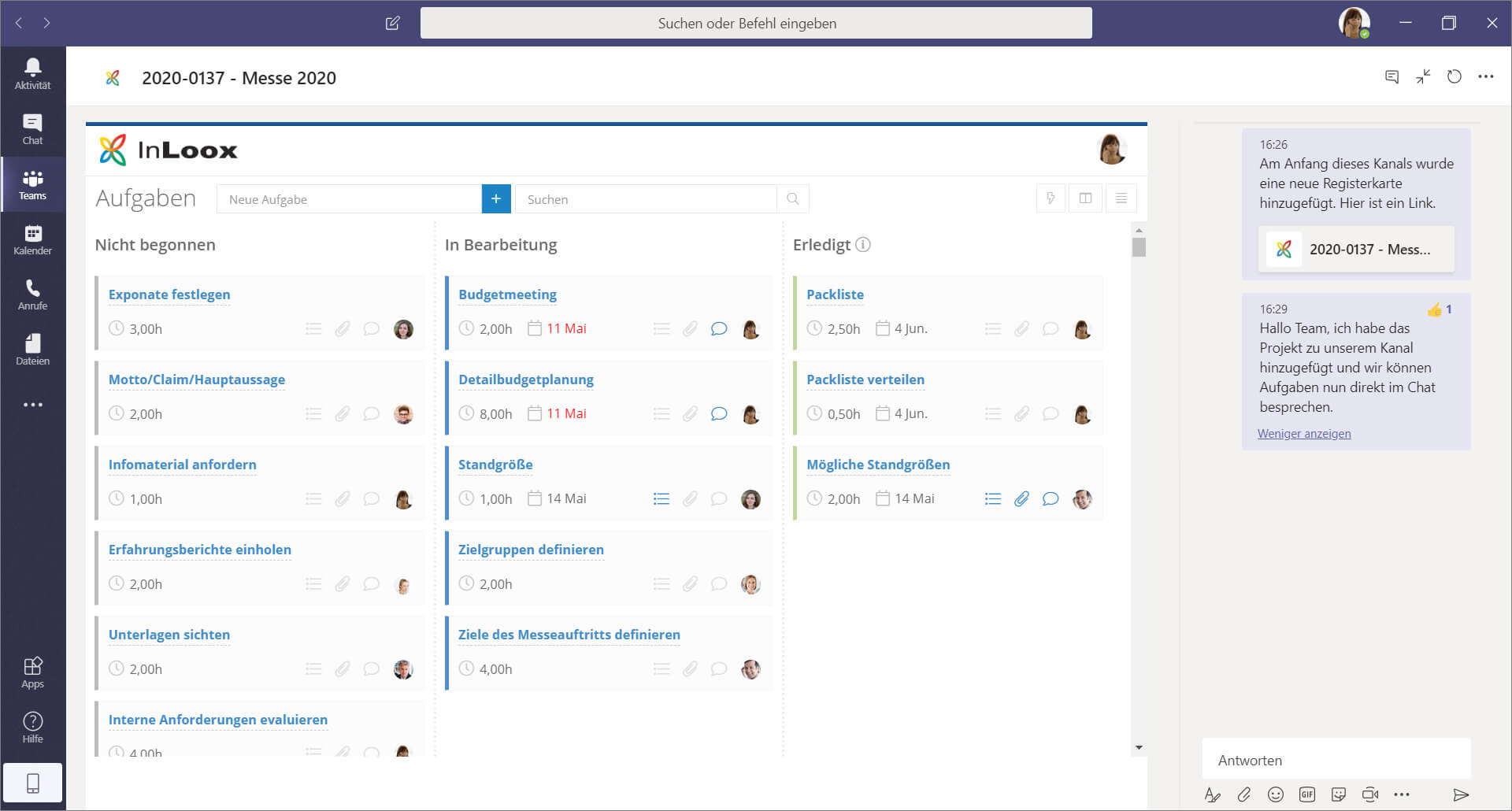
Task: Open the Mögliche Standgrößen task
Action: [x=878, y=465]
